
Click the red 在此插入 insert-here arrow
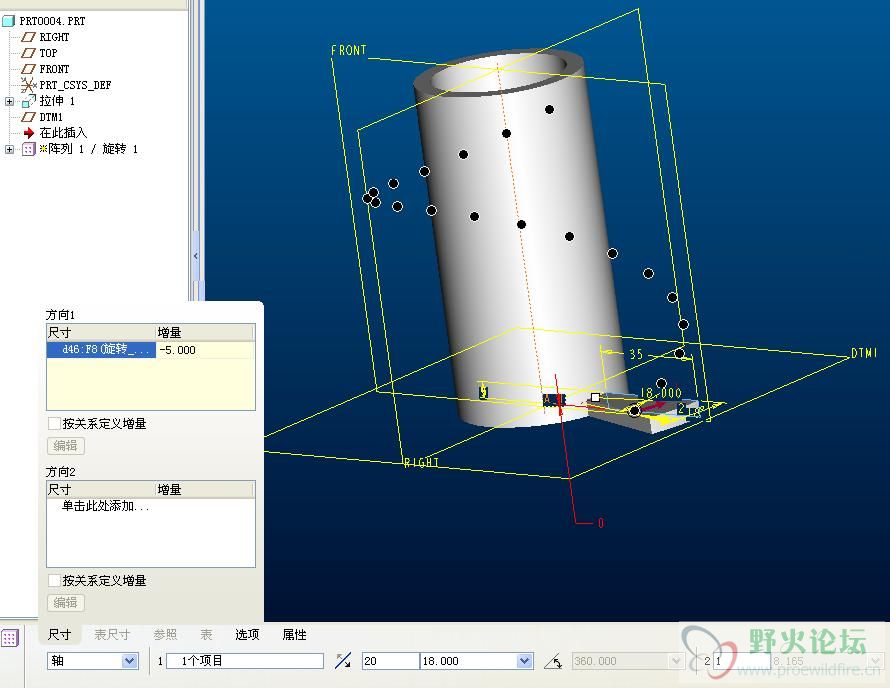[x=29, y=133]
